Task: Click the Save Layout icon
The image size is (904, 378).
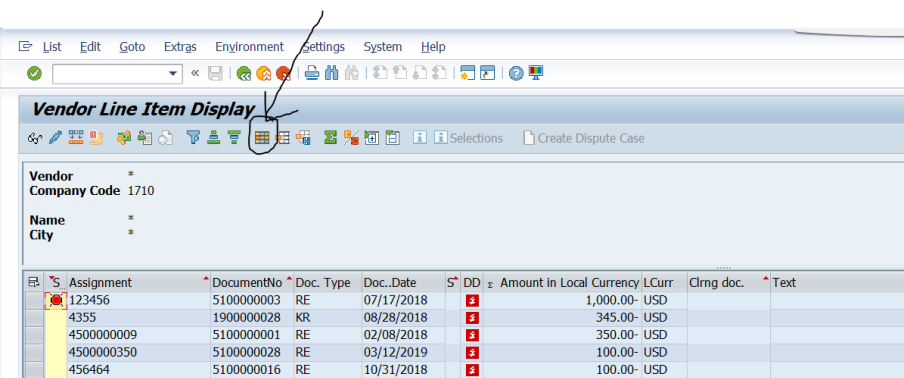Action: (303, 138)
